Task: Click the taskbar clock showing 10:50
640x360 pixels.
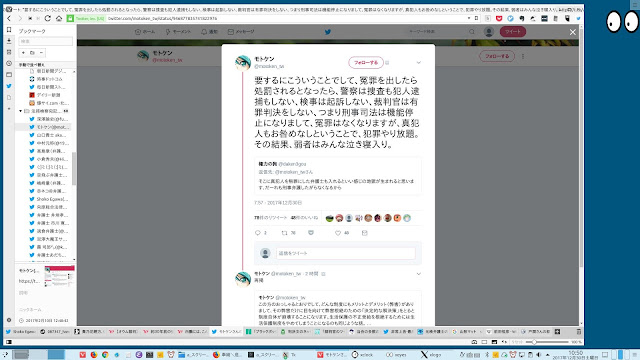Action: point(575,355)
